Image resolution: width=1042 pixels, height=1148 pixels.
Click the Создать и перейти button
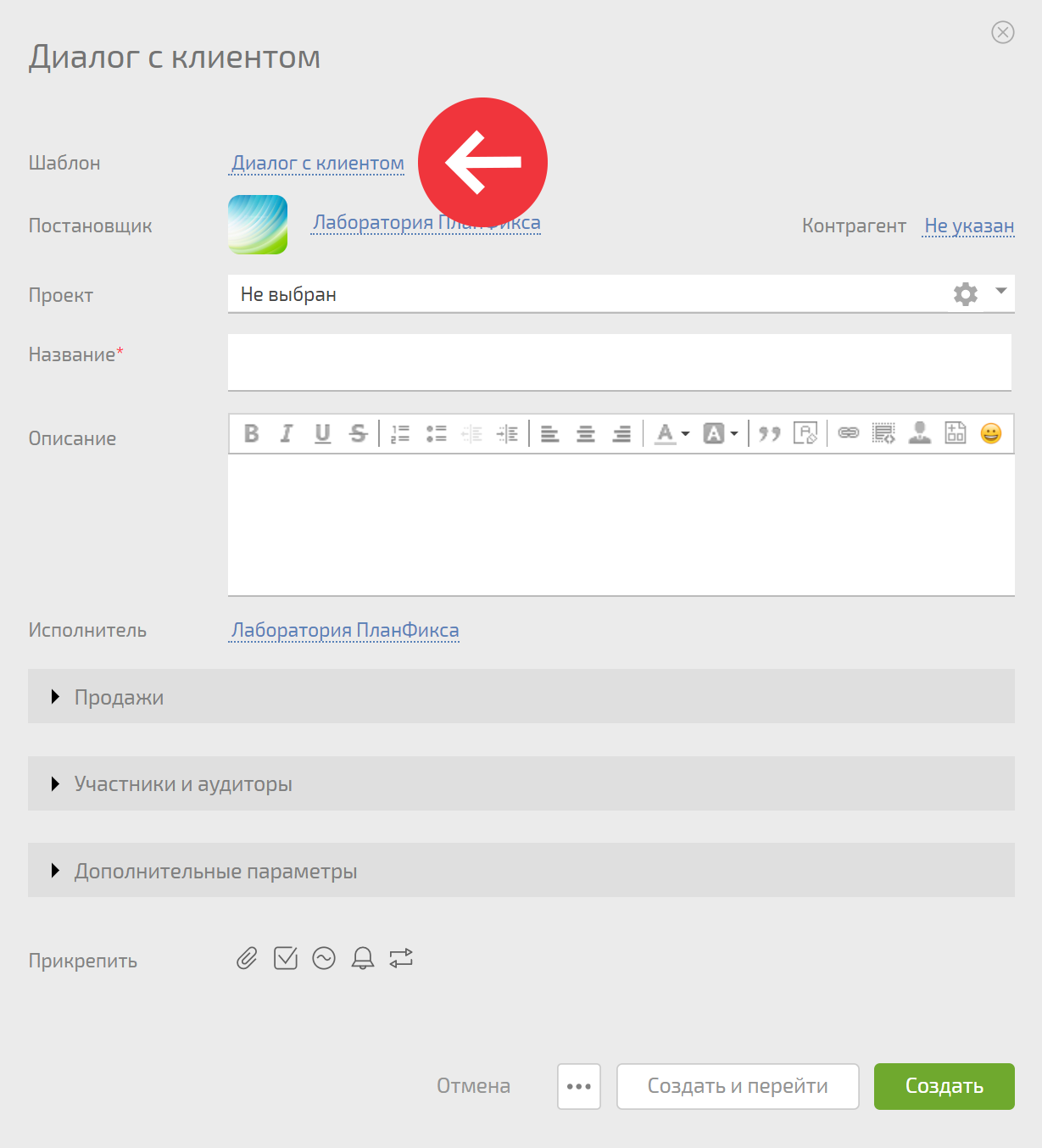738,1086
